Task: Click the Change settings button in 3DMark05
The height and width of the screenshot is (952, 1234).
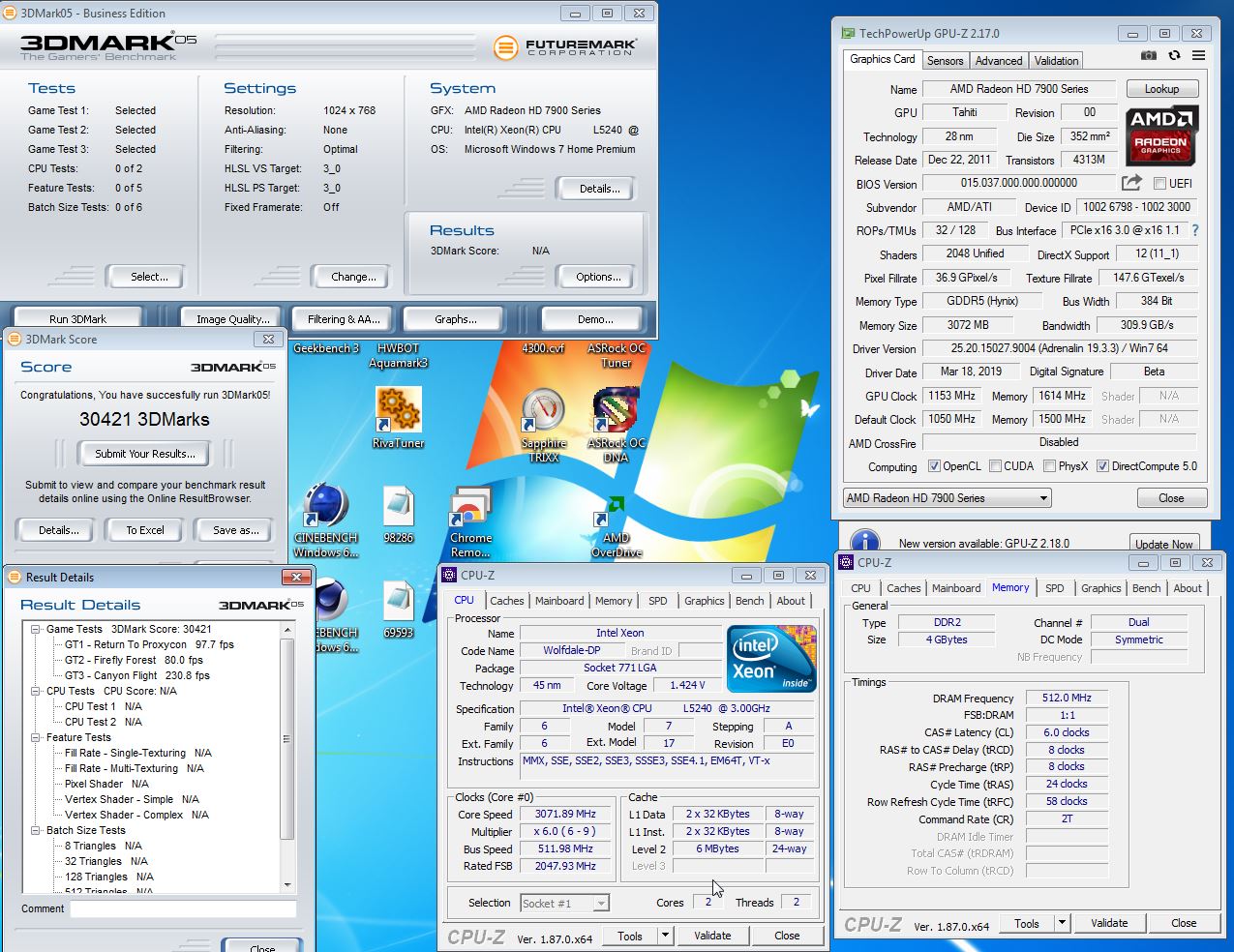Action: tap(354, 277)
